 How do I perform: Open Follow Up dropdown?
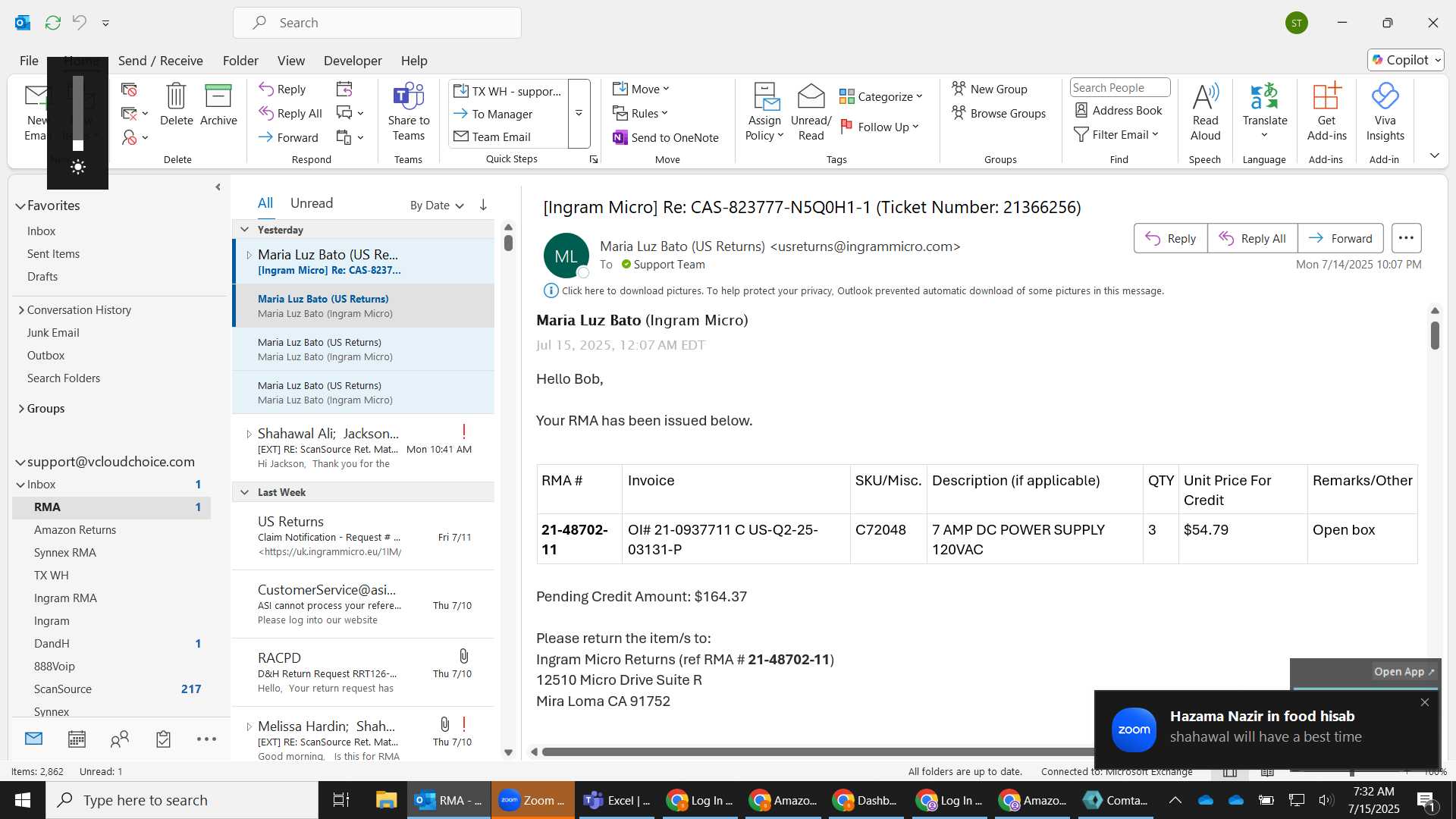coord(880,127)
